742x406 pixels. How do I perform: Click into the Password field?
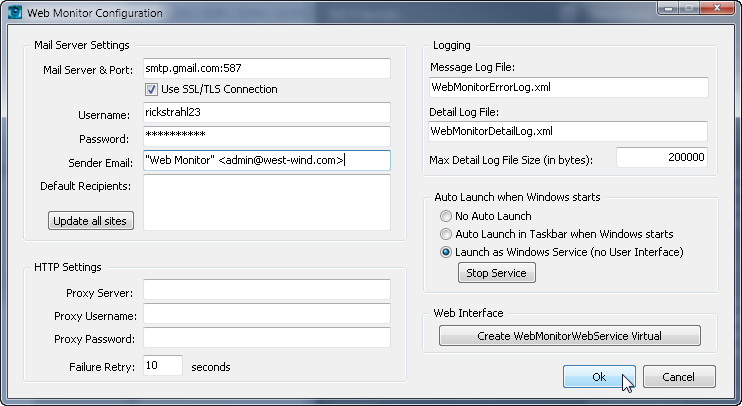266,136
